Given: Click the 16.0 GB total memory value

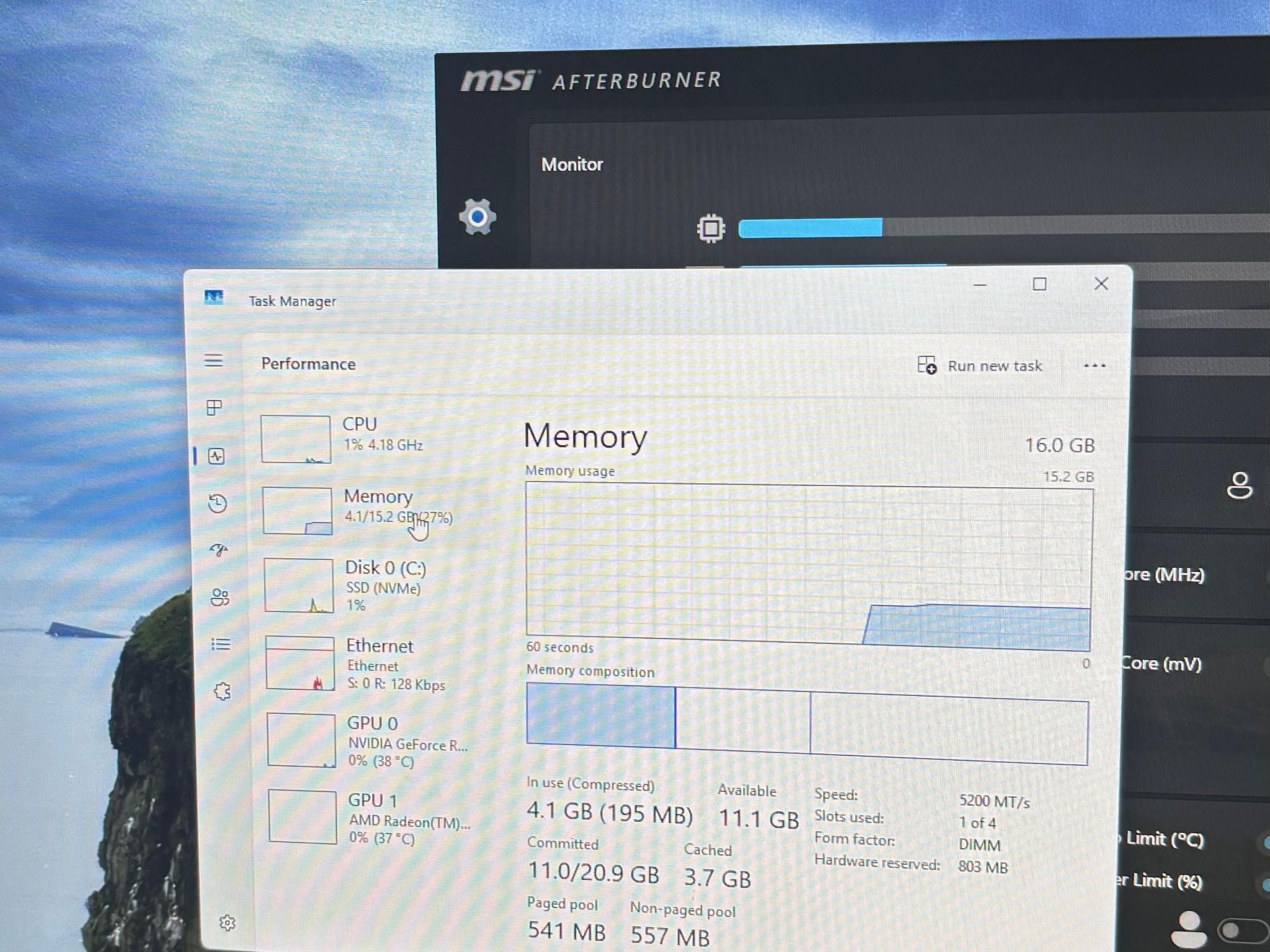Looking at the screenshot, I should click(x=1059, y=445).
